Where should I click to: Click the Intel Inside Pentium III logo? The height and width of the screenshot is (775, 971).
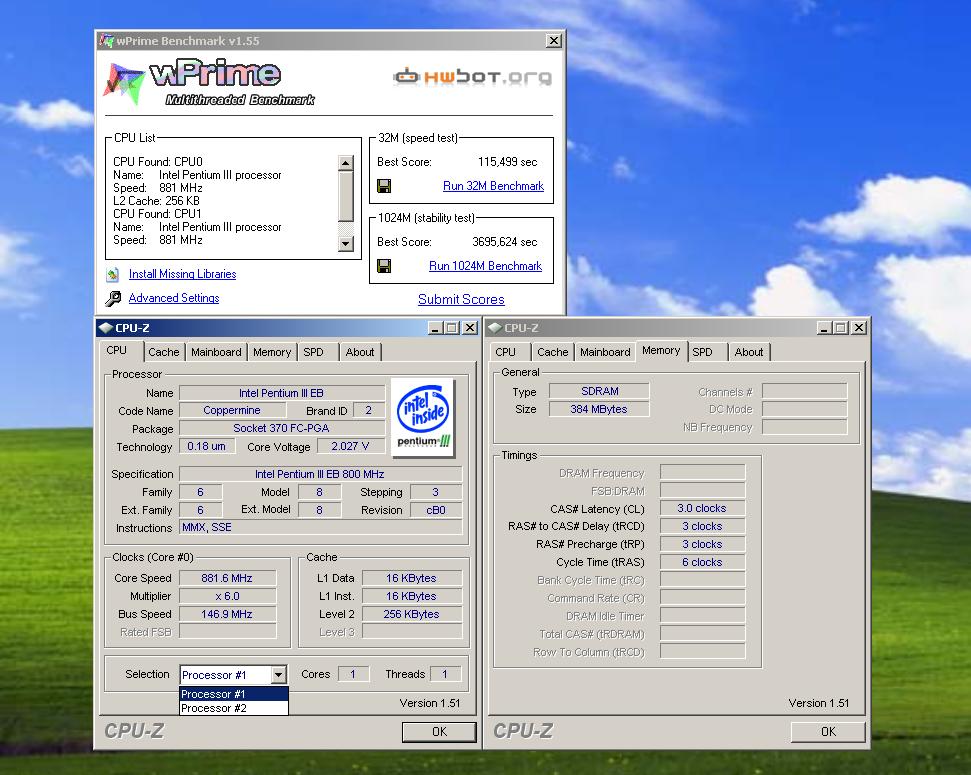tap(424, 417)
